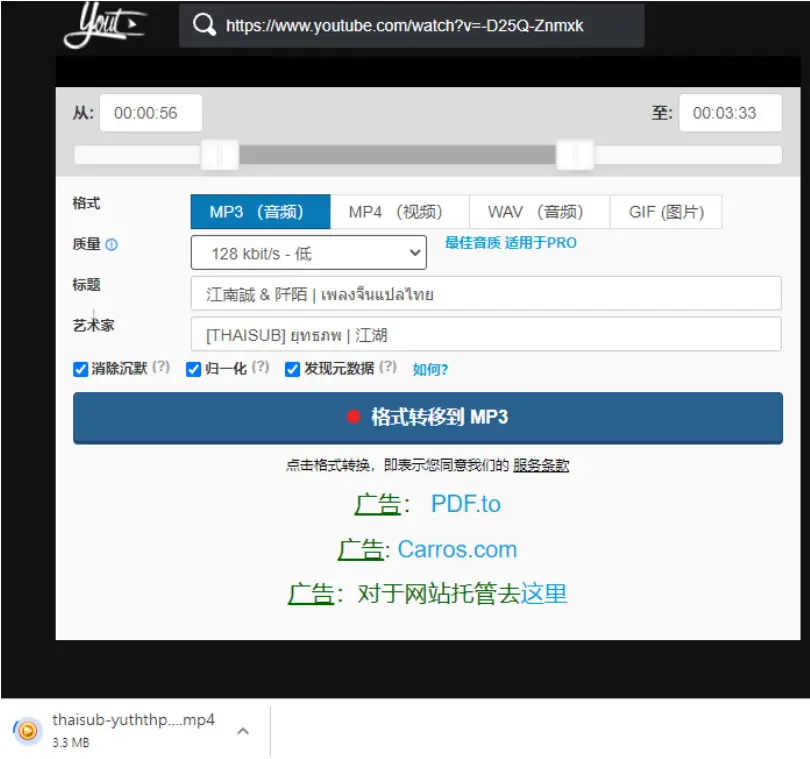This screenshot has height=759, width=810.
Task: Open the 服务条款 link
Action: (541, 465)
